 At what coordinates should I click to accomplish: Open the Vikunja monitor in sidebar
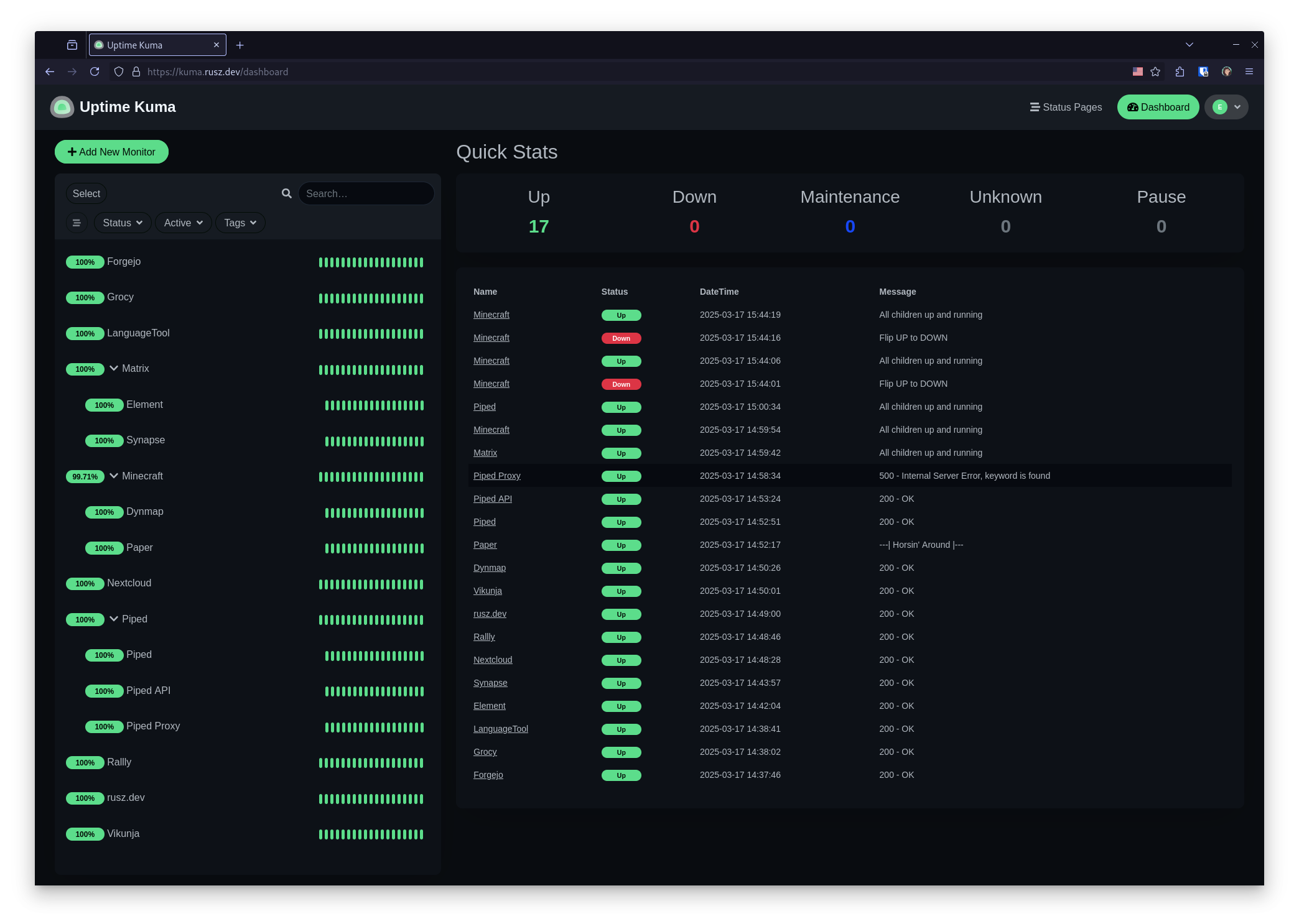pyautogui.click(x=247, y=834)
